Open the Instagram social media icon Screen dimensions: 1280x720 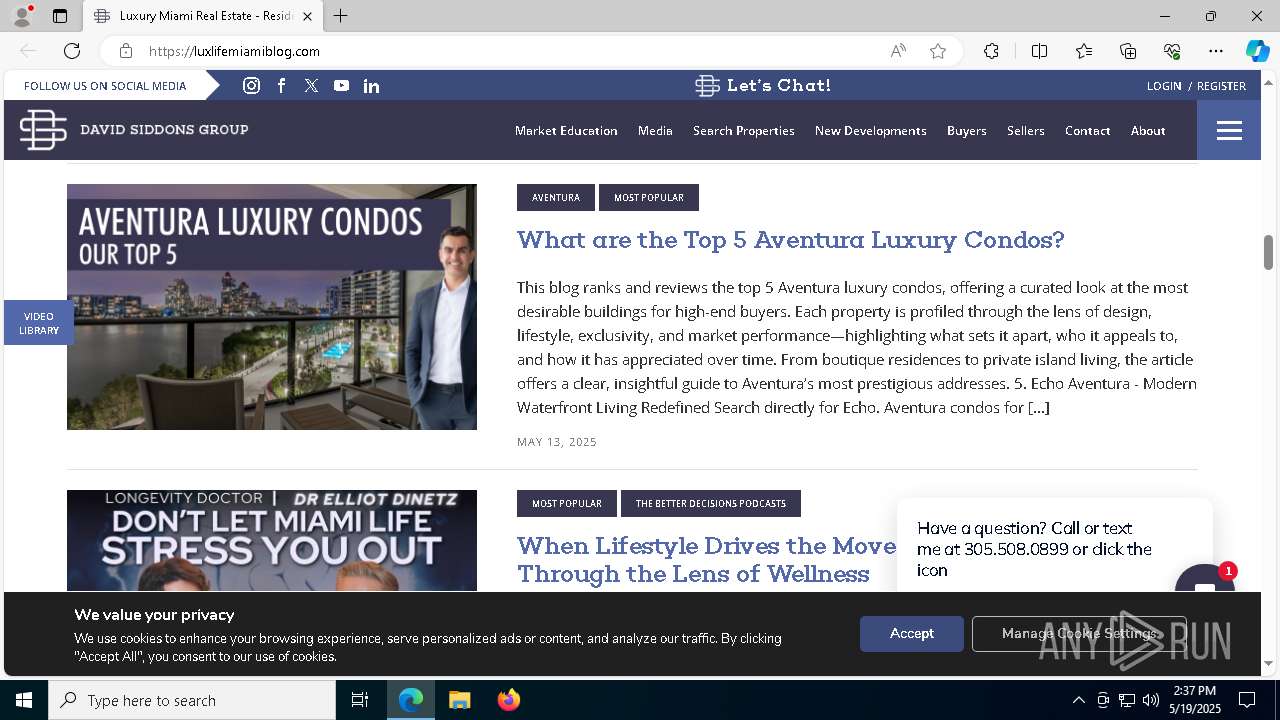252,86
